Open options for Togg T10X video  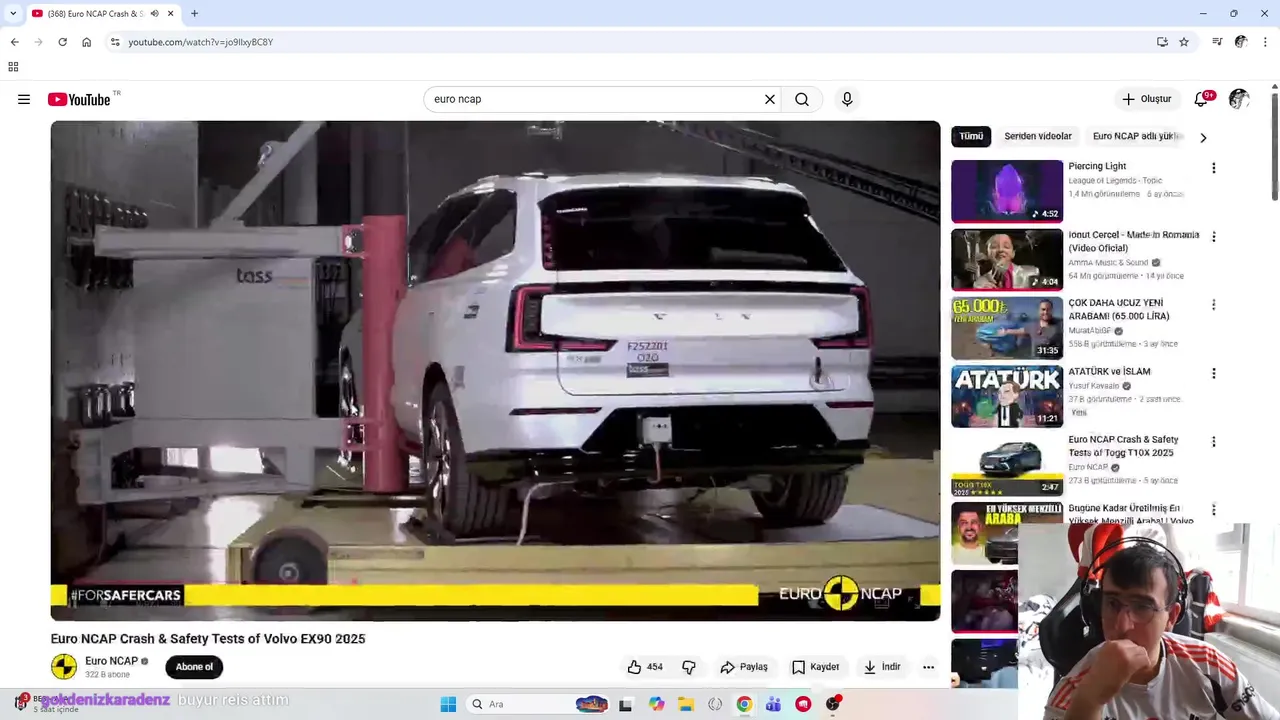(1214, 441)
